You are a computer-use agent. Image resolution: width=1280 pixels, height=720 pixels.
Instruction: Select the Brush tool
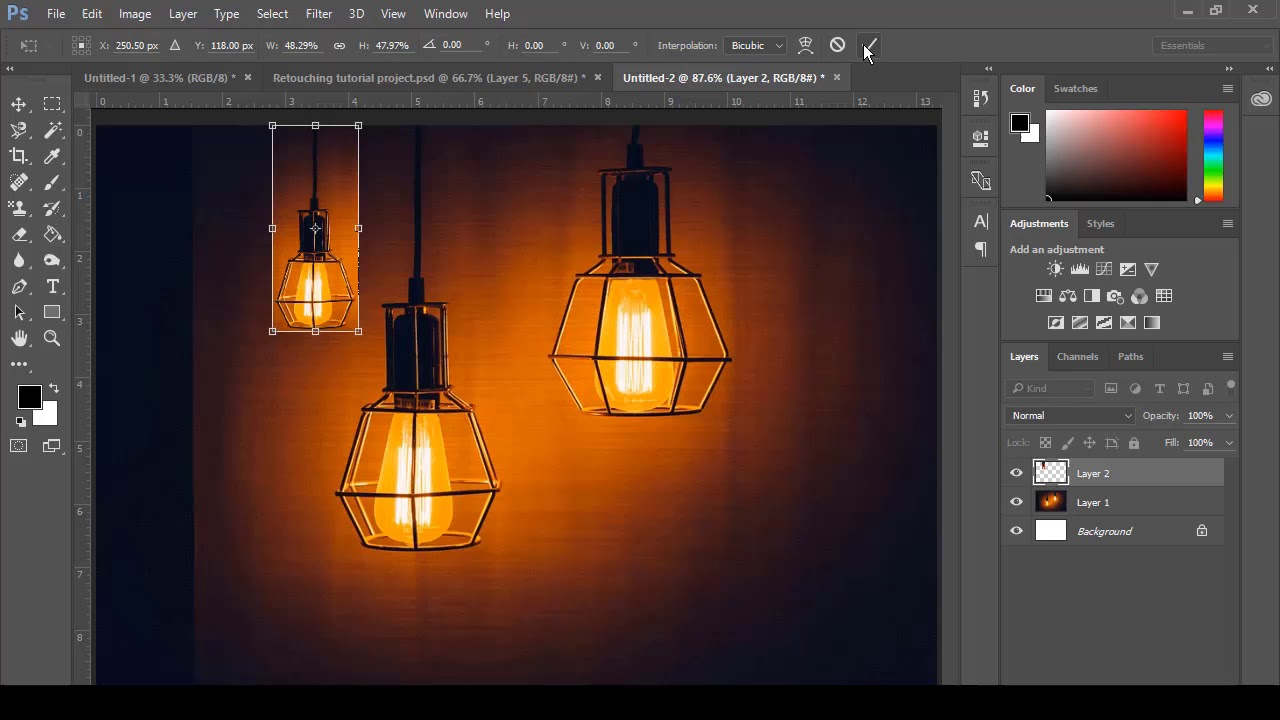coord(52,182)
